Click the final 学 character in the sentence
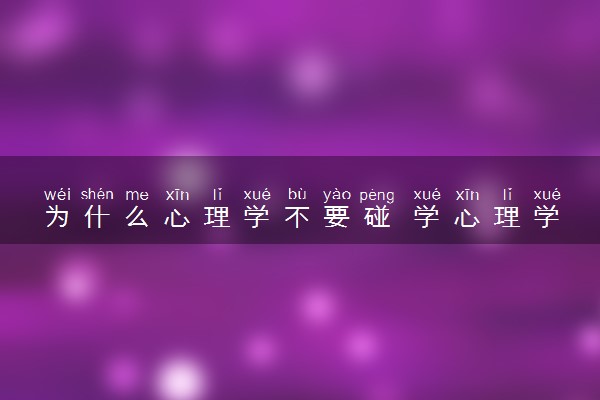 point(547,217)
